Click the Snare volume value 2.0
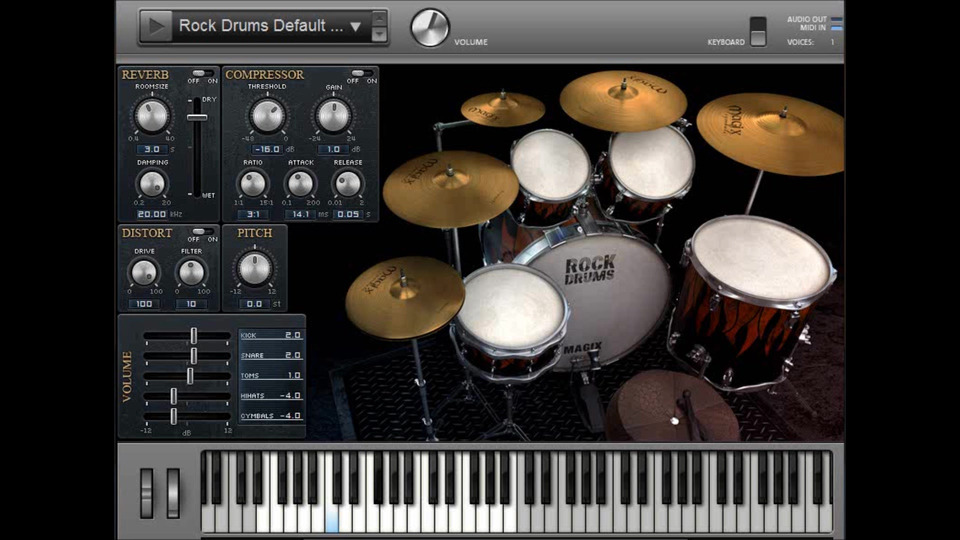 293,356
